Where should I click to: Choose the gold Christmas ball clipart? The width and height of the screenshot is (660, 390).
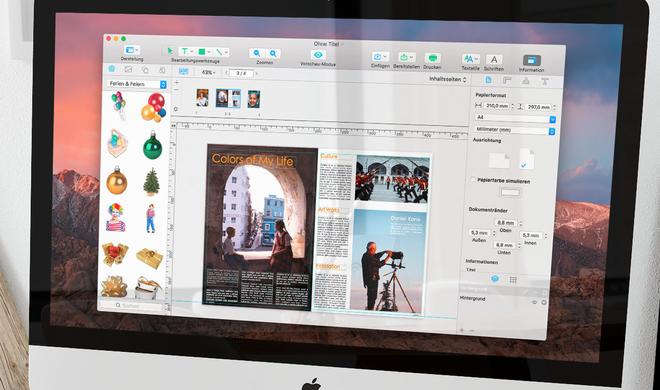click(117, 180)
